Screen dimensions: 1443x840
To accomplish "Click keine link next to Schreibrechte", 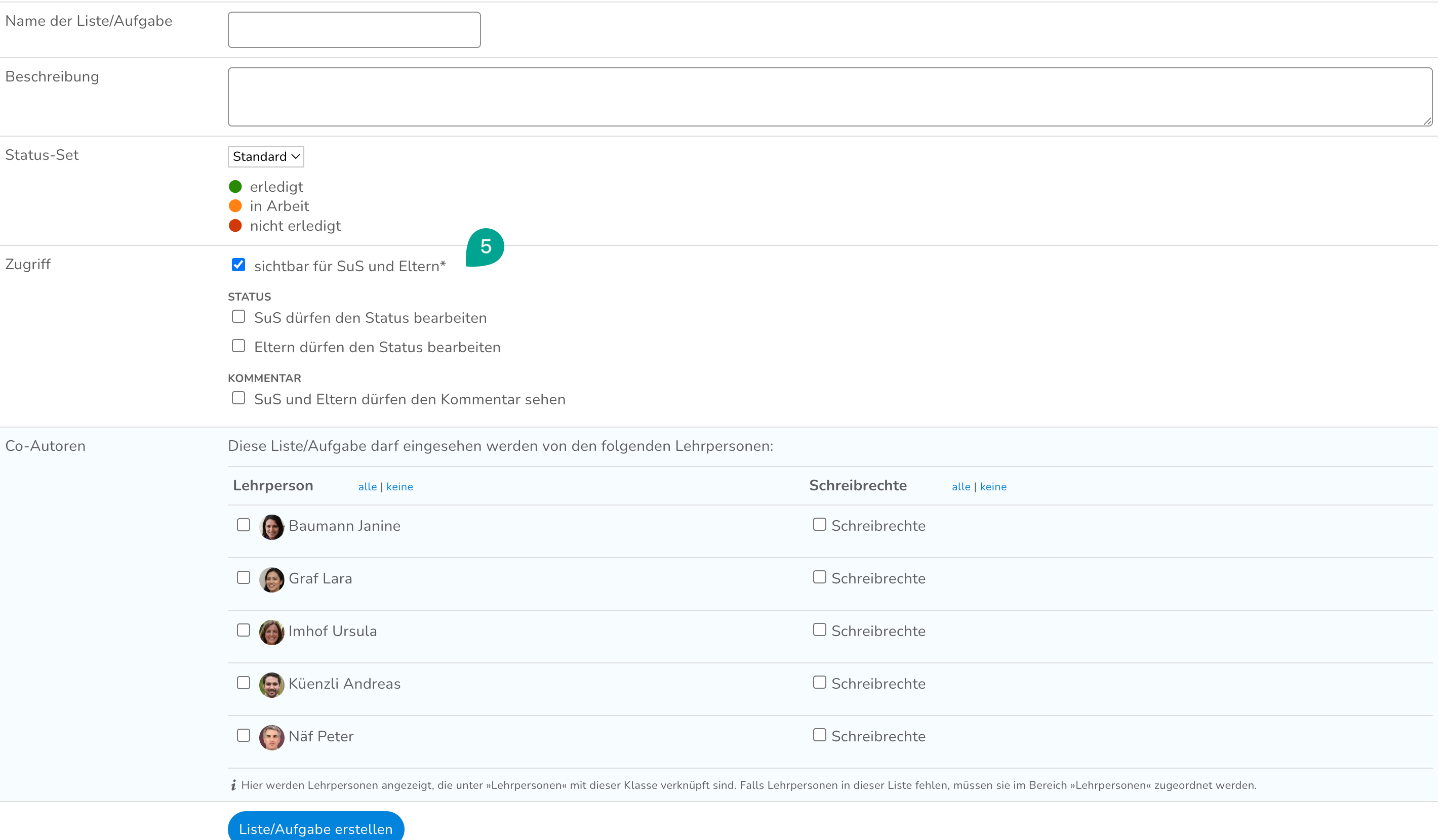I will (x=994, y=487).
